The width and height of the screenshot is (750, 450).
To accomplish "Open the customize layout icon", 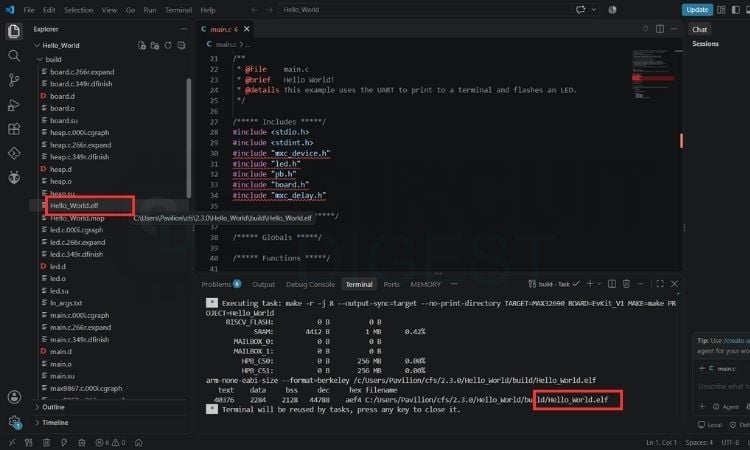I will pos(721,10).
